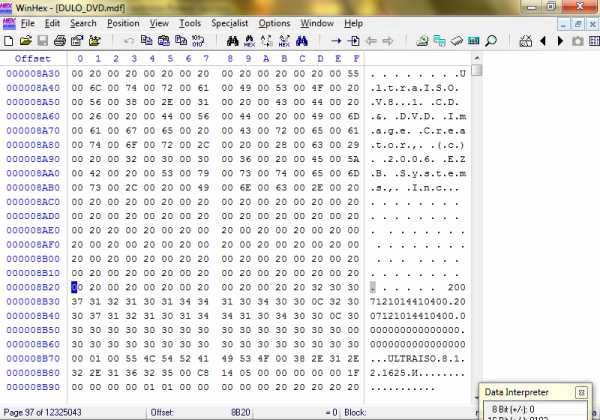Click the Forward navigation arrow

coord(388,41)
